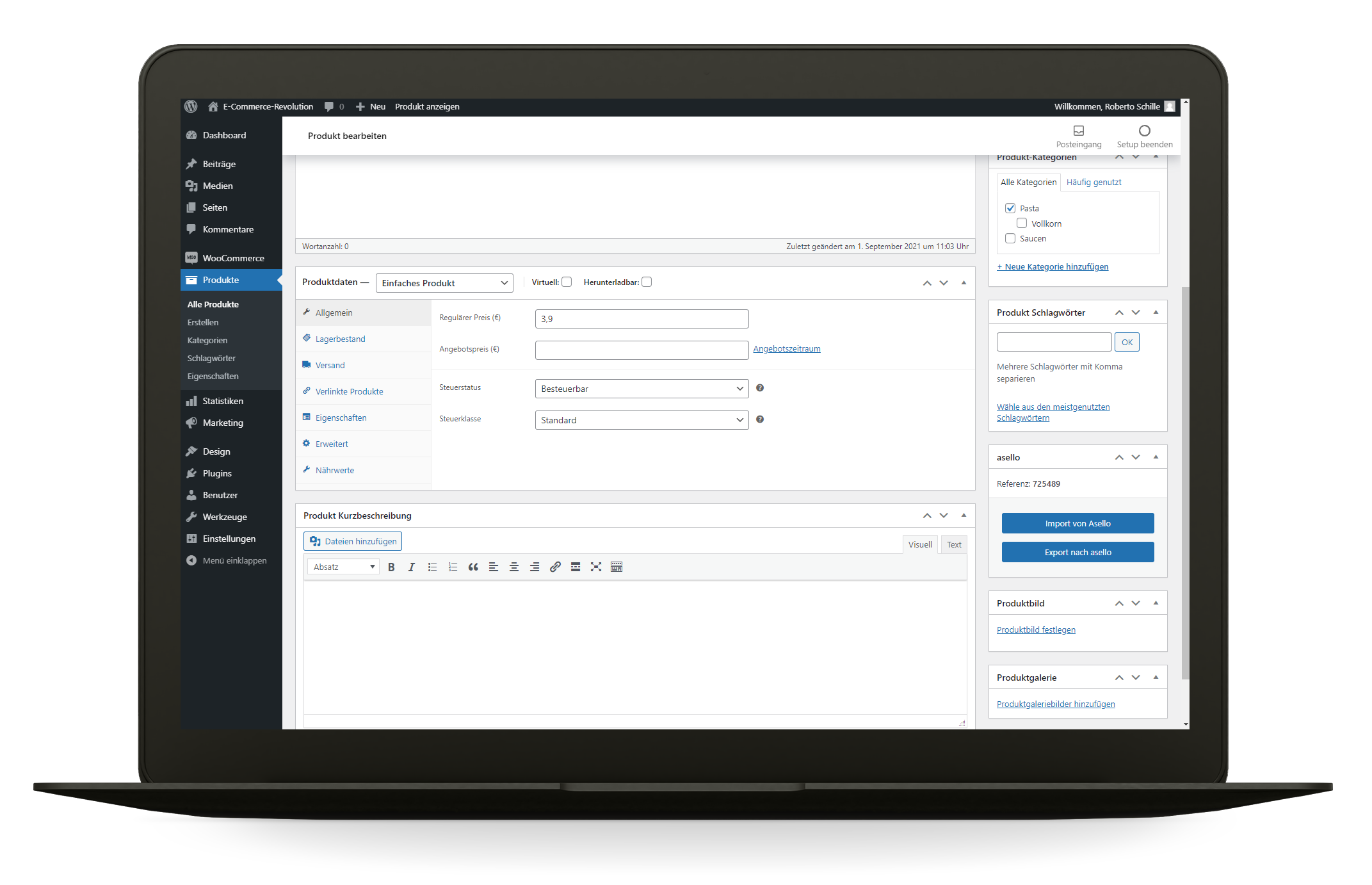The width and height of the screenshot is (1372, 885).
Task: Enable the Virtuell checkbox
Action: click(567, 282)
